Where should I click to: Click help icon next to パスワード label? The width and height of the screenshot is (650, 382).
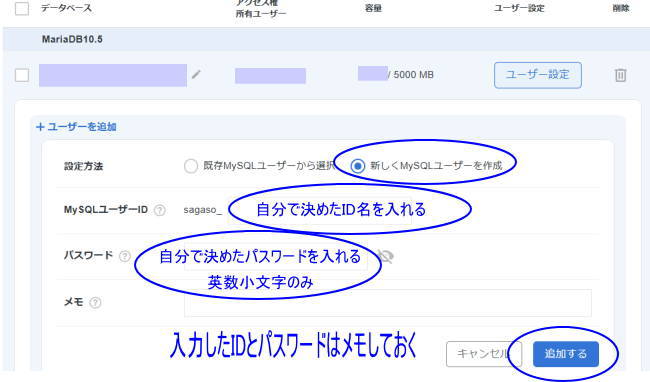[x=125, y=256]
